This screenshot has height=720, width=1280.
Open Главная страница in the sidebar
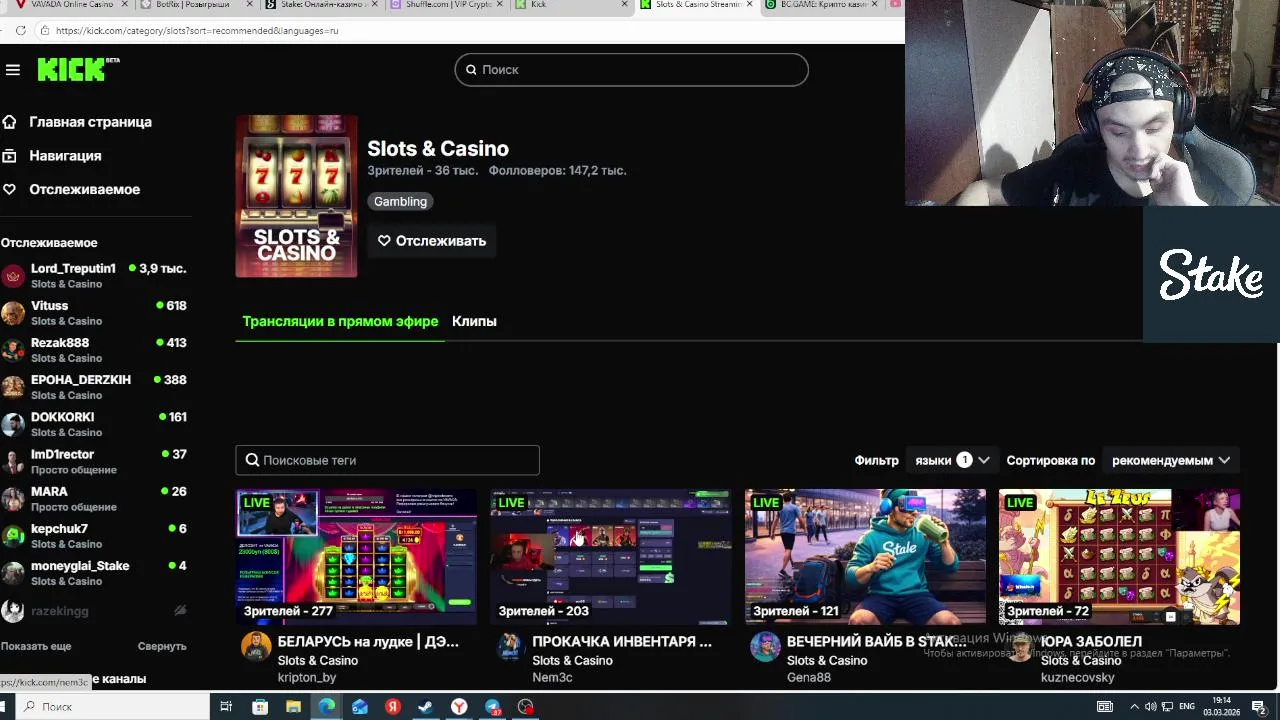pos(90,122)
